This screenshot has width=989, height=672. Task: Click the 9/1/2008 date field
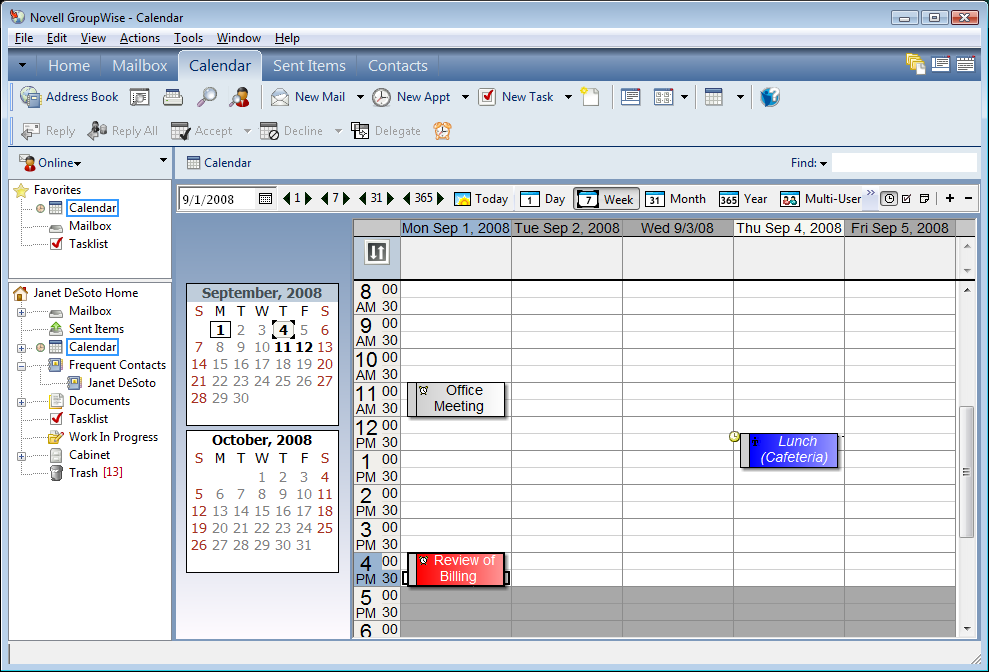(x=218, y=199)
